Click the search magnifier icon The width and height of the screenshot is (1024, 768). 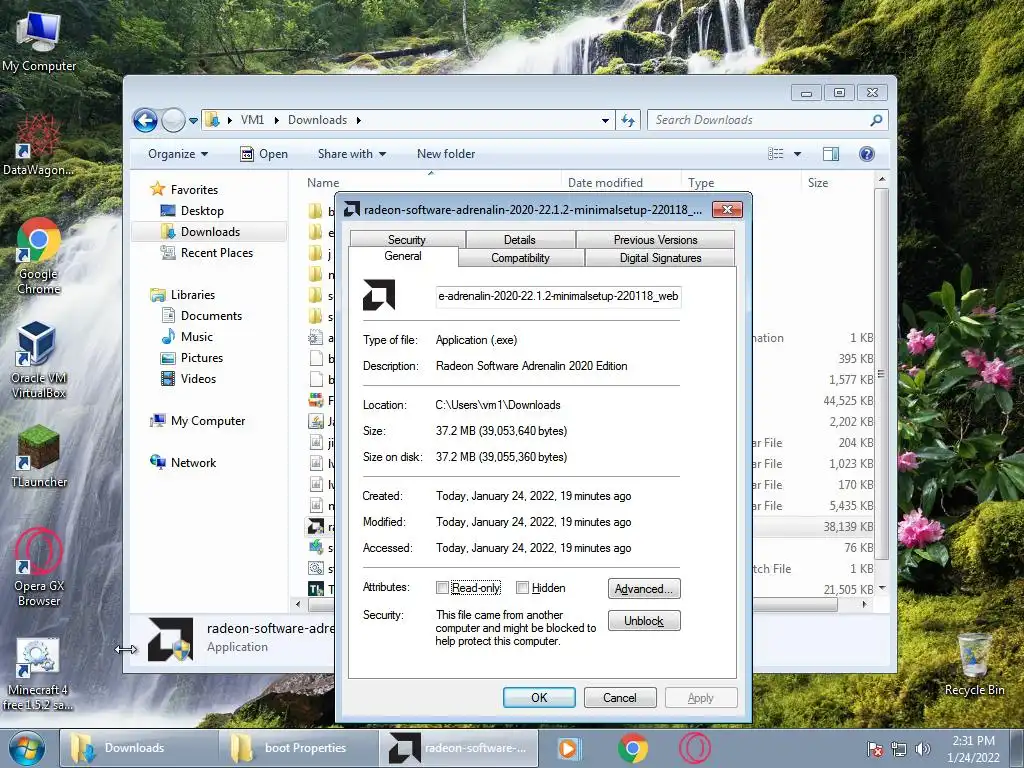tap(876, 120)
